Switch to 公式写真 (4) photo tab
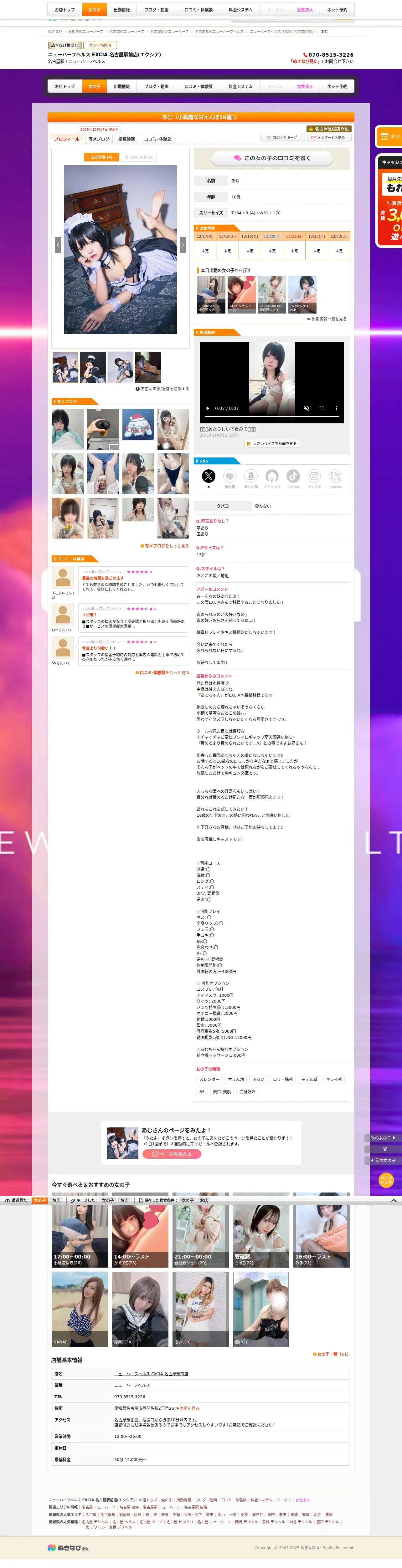Image resolution: width=402 pixels, height=1568 pixels. coord(102,157)
